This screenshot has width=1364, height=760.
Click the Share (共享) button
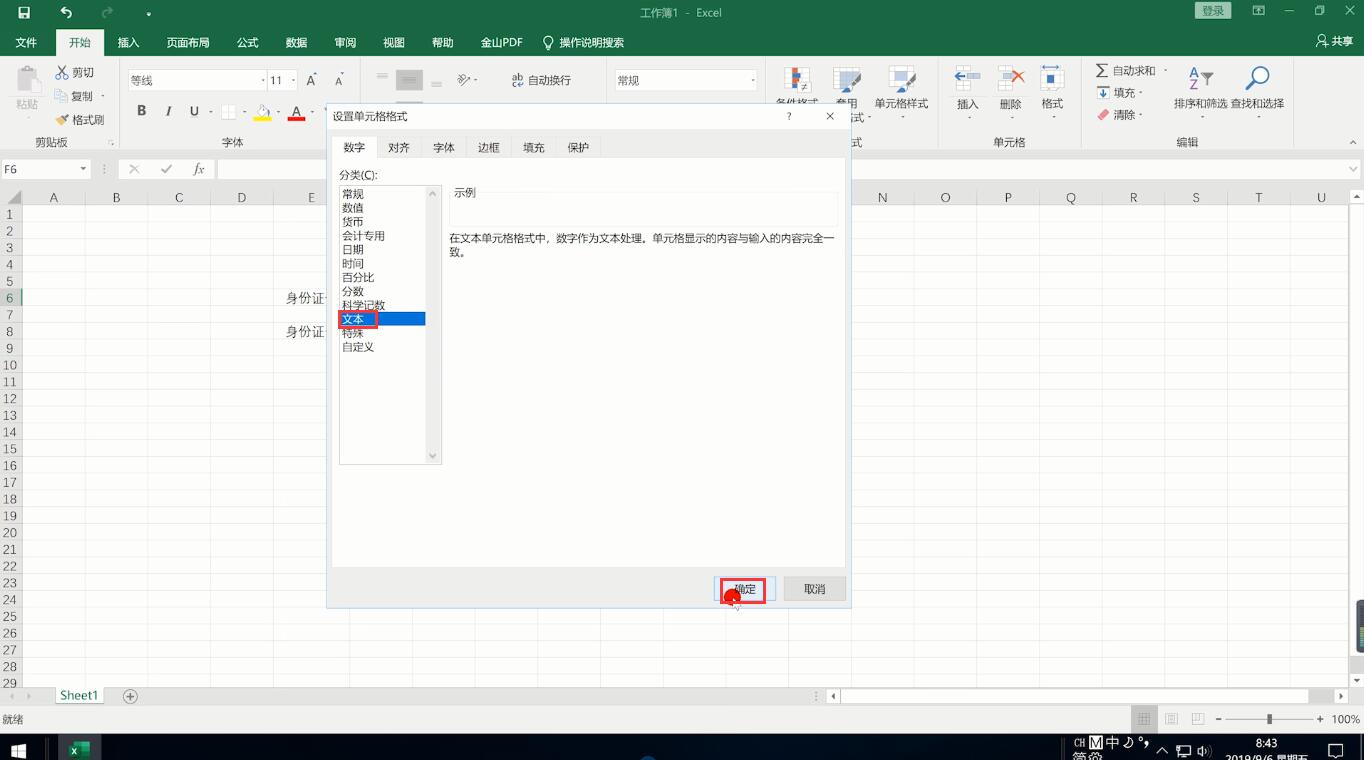(x=1335, y=42)
